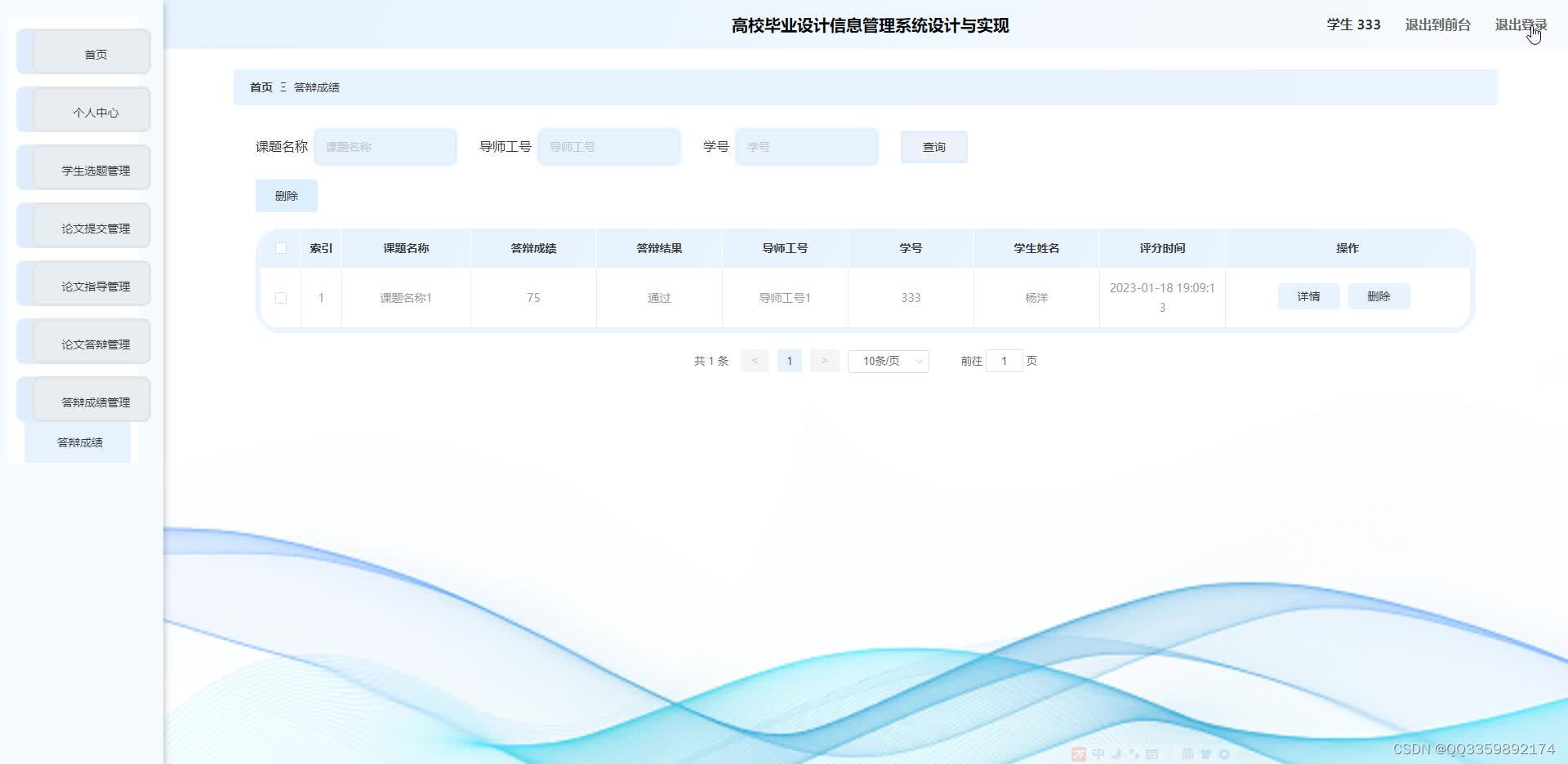Expand 论文答辩管理 sidebar menu

[83, 343]
